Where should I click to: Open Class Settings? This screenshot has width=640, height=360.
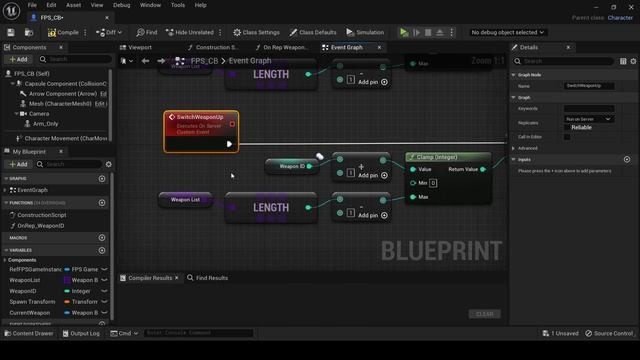(257, 32)
